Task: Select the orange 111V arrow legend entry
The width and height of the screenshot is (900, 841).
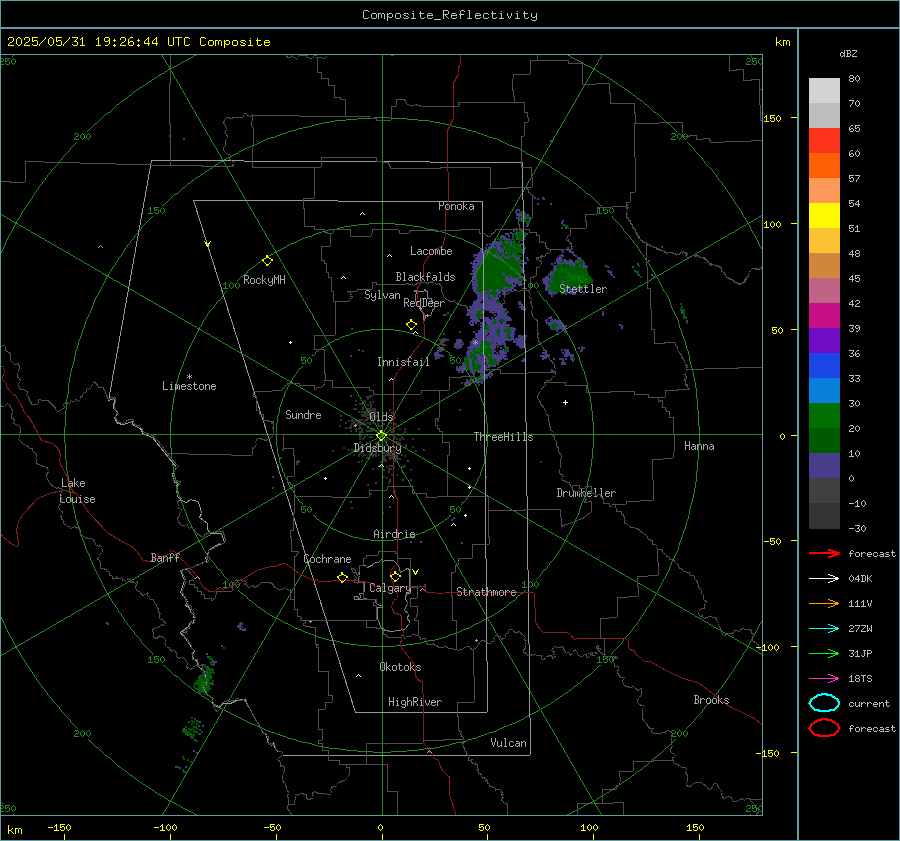Action: [x=824, y=603]
